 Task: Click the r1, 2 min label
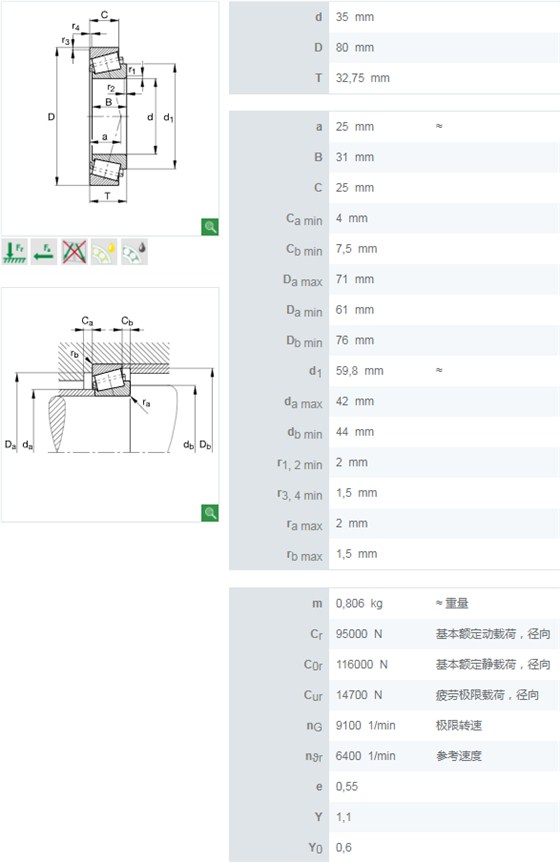click(300, 465)
